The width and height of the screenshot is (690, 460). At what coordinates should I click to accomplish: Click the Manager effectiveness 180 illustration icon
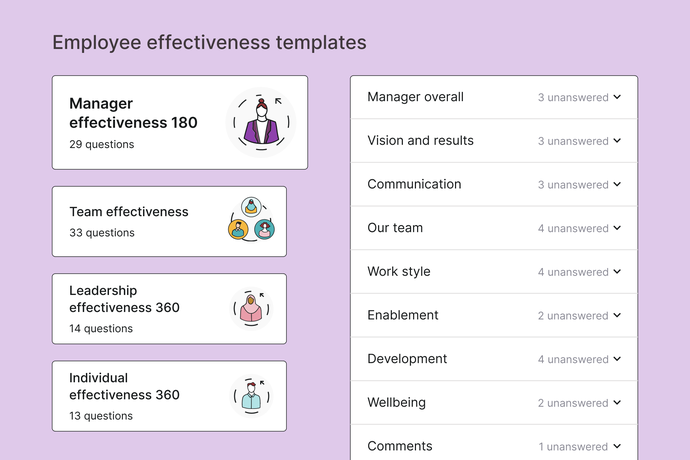[261, 122]
